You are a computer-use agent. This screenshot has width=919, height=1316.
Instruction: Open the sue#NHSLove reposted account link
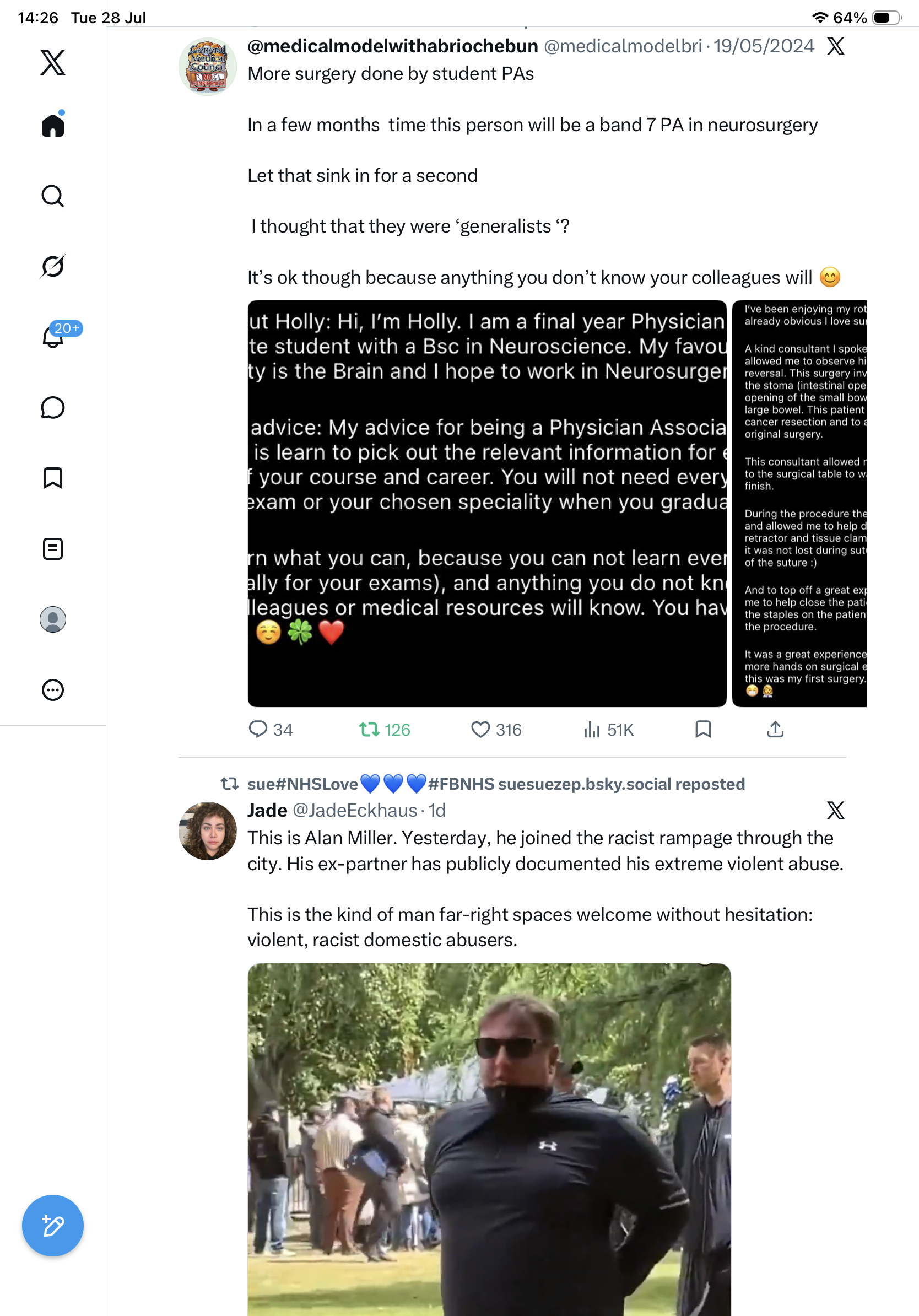tap(496, 784)
